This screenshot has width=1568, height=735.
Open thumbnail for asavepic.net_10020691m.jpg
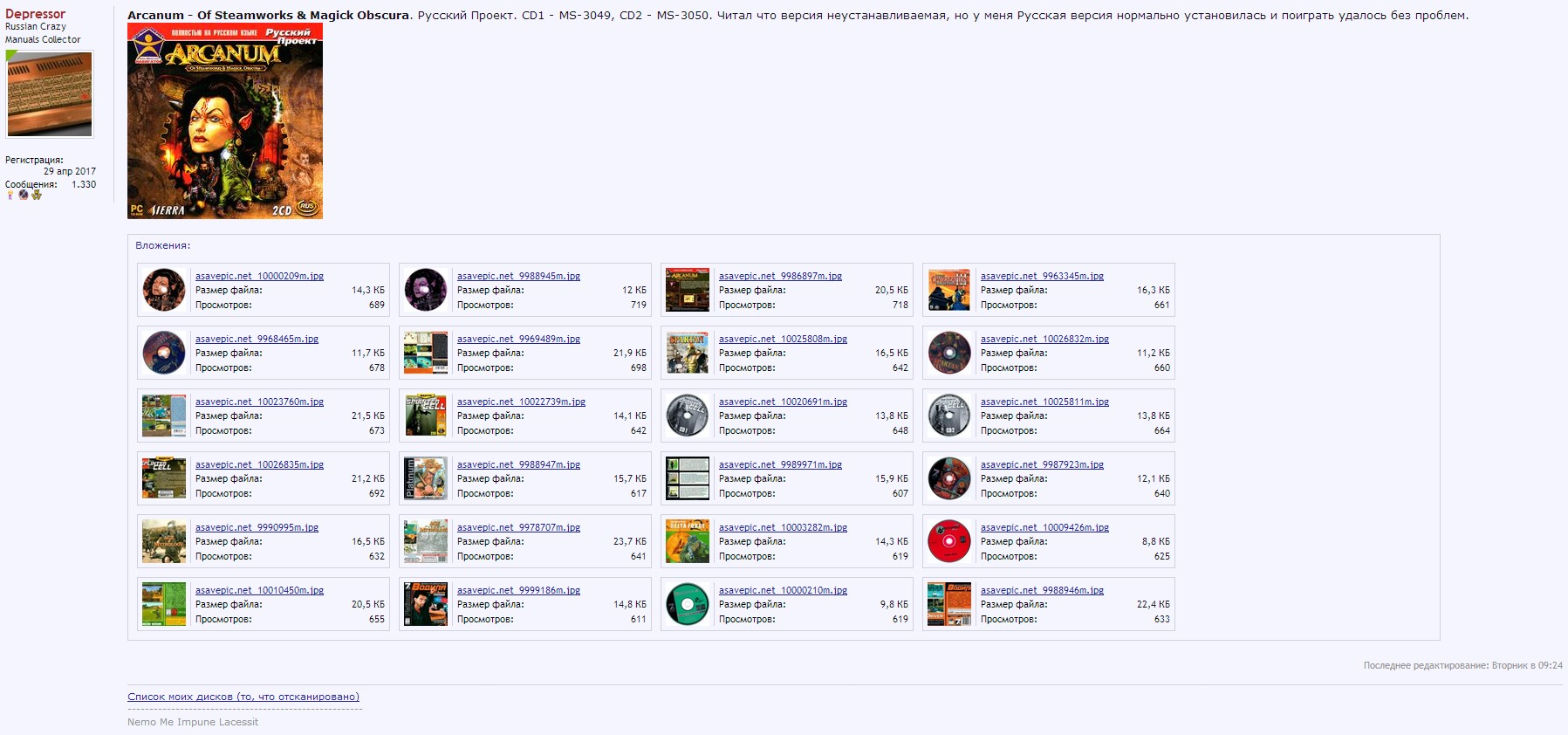688,416
